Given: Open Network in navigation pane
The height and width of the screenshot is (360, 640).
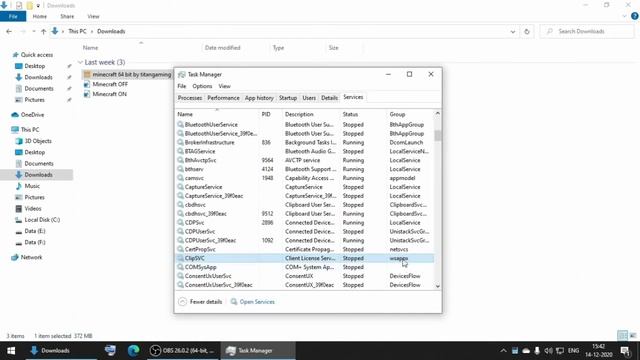Looking at the screenshot, I should click(27, 257).
